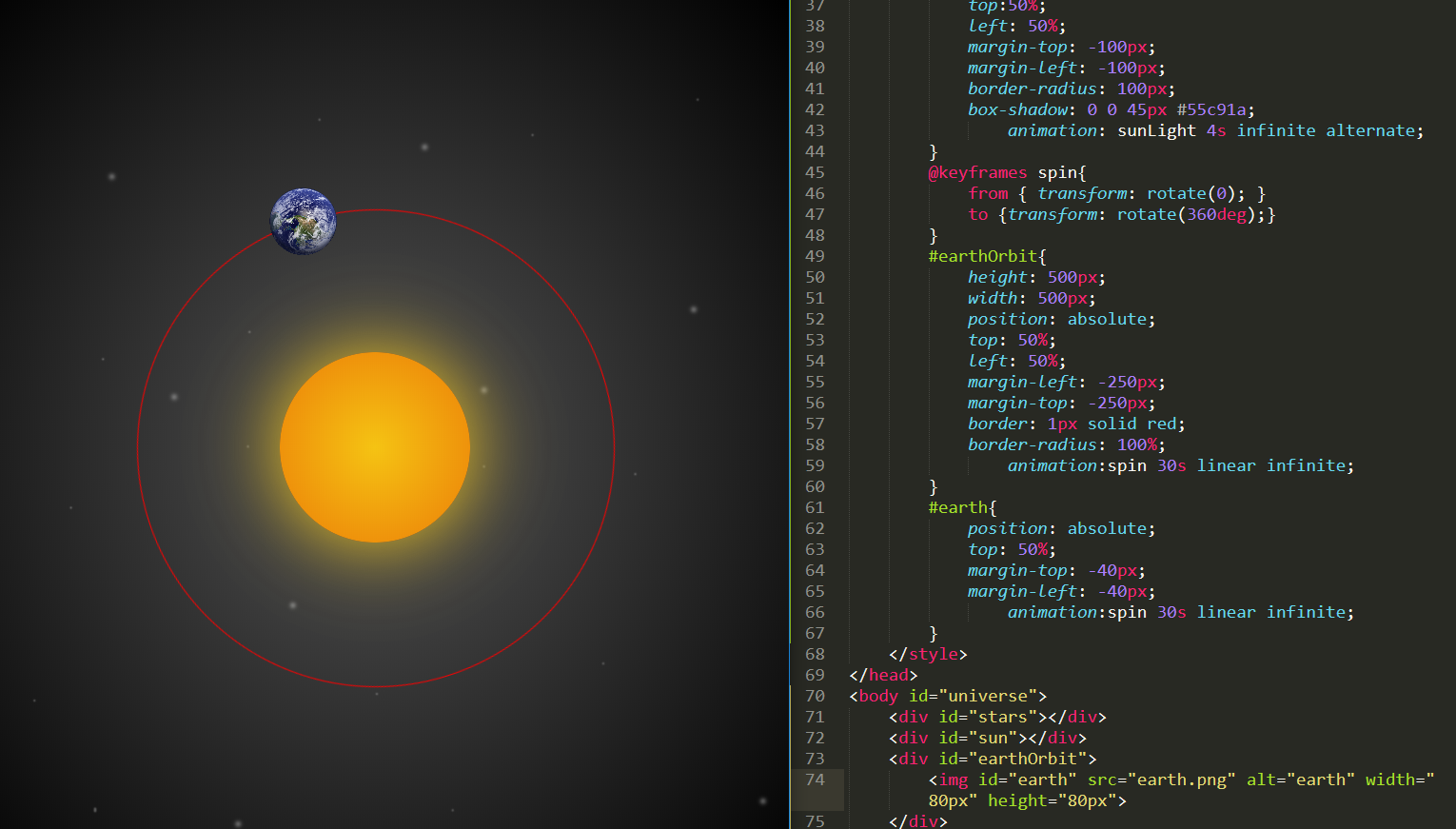Click the "sun" div id value
The image size is (1456, 829).
coord(993,739)
